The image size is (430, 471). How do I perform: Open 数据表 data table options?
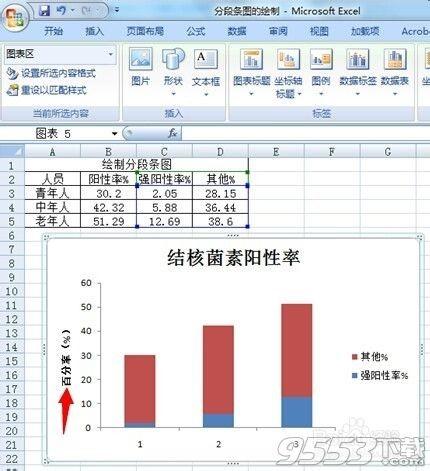click(395, 72)
